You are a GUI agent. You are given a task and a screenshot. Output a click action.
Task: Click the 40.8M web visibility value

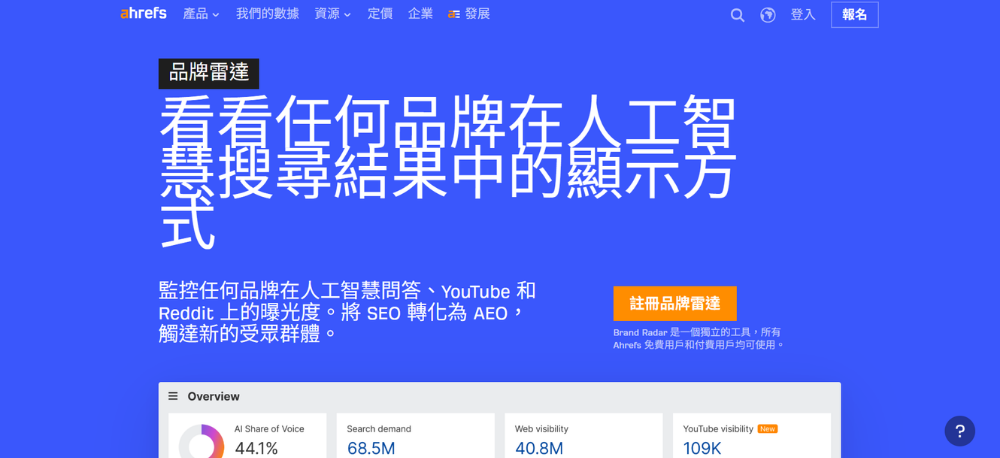539,448
